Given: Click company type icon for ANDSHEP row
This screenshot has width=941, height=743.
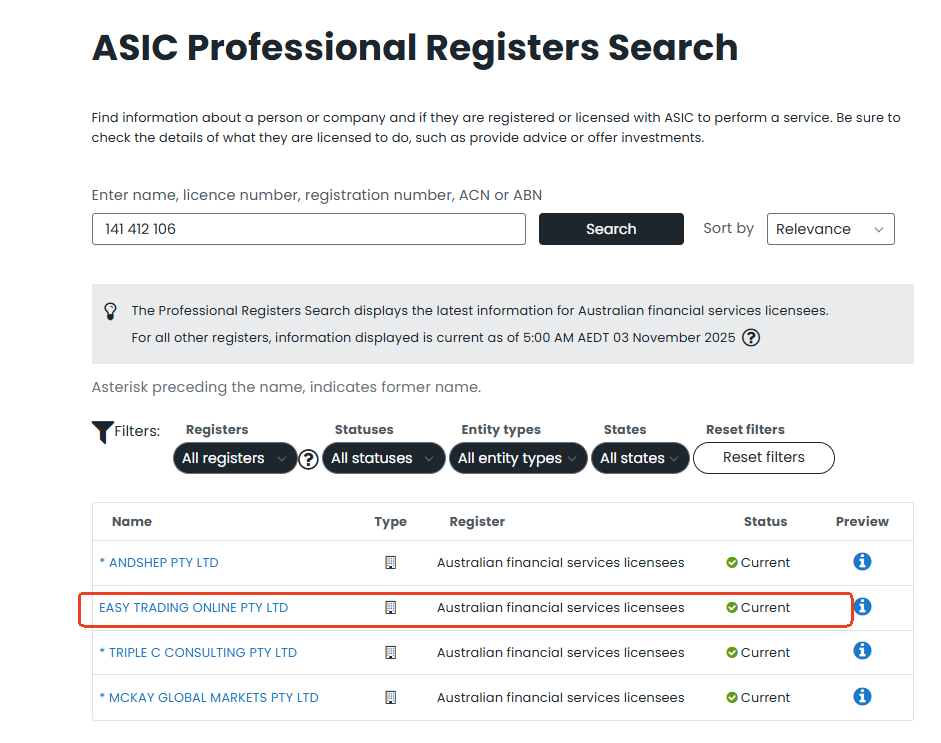Looking at the screenshot, I should [x=390, y=563].
